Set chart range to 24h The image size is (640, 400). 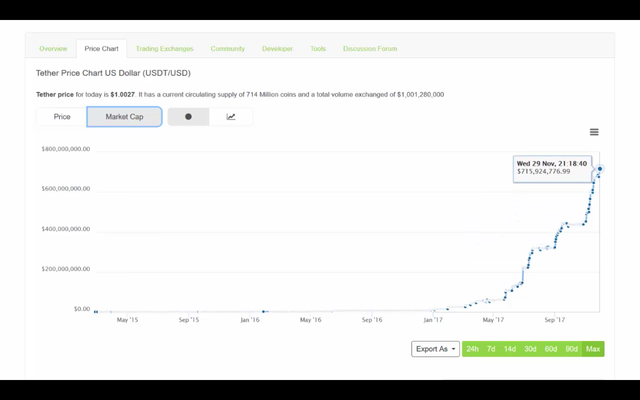coord(472,349)
